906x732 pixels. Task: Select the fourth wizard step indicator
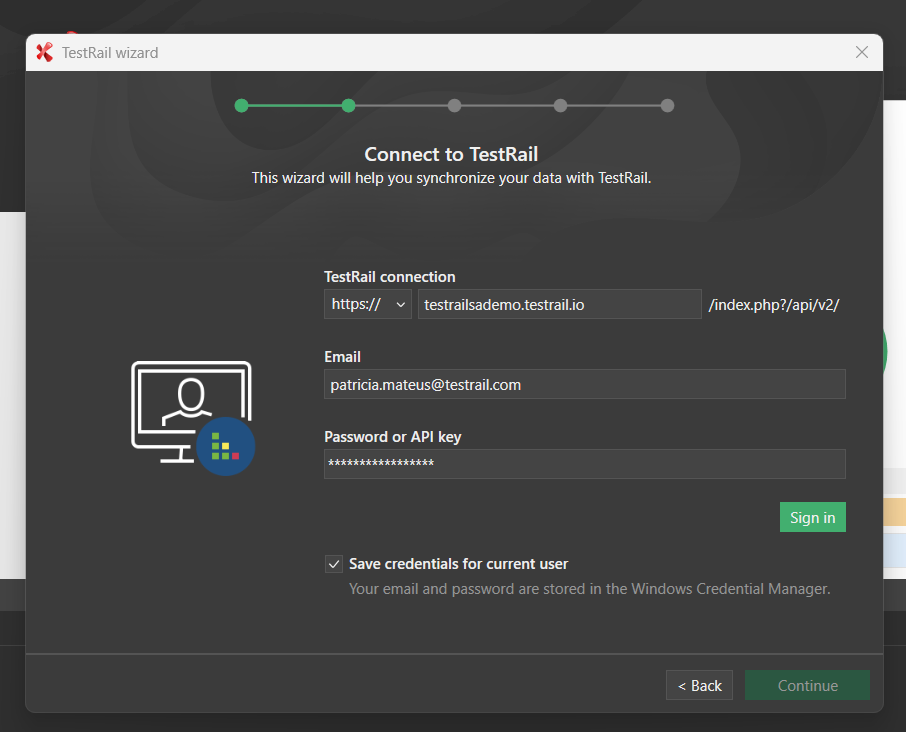[561, 105]
